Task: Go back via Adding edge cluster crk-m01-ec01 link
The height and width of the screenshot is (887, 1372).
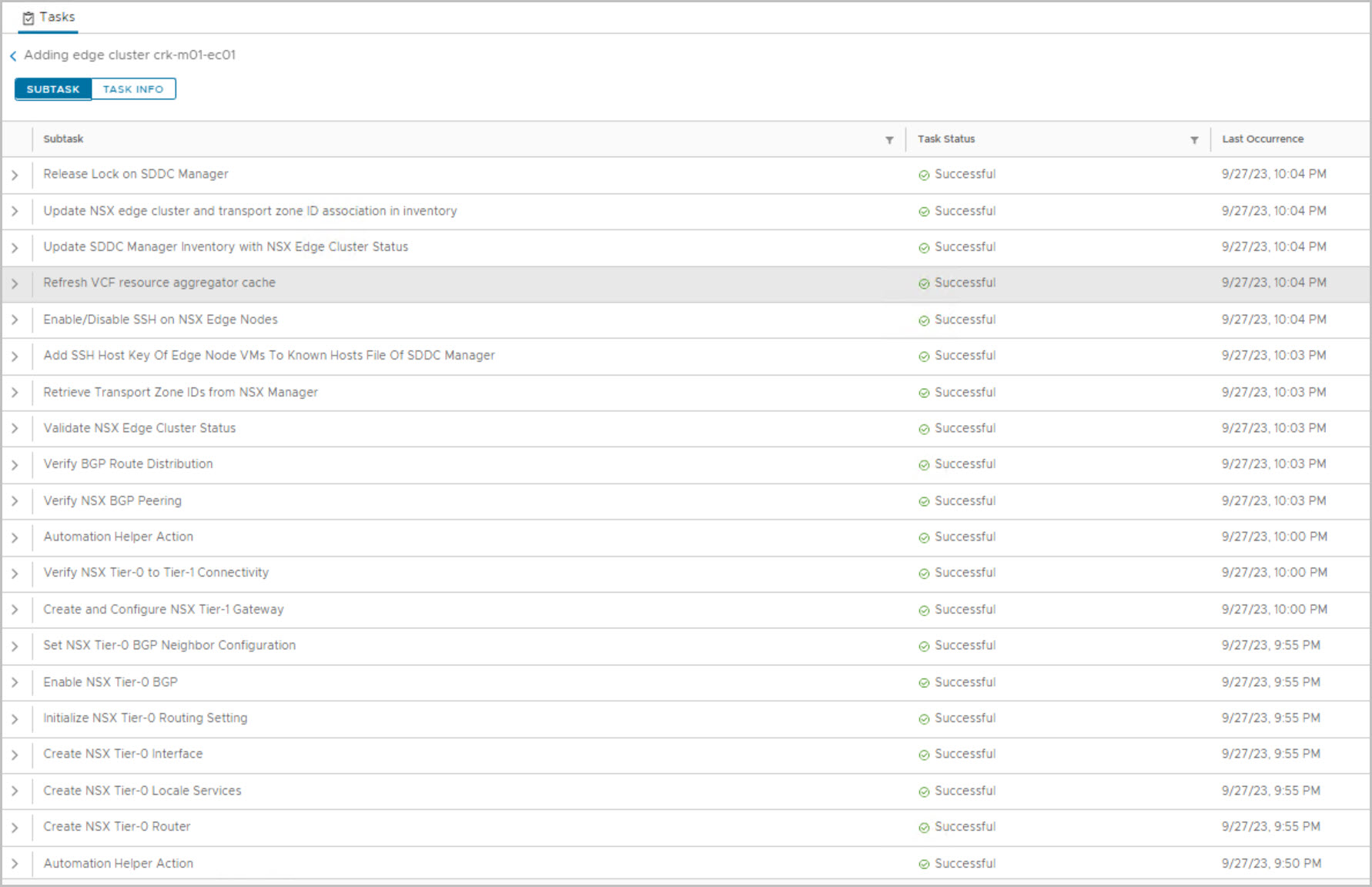Action: (129, 55)
